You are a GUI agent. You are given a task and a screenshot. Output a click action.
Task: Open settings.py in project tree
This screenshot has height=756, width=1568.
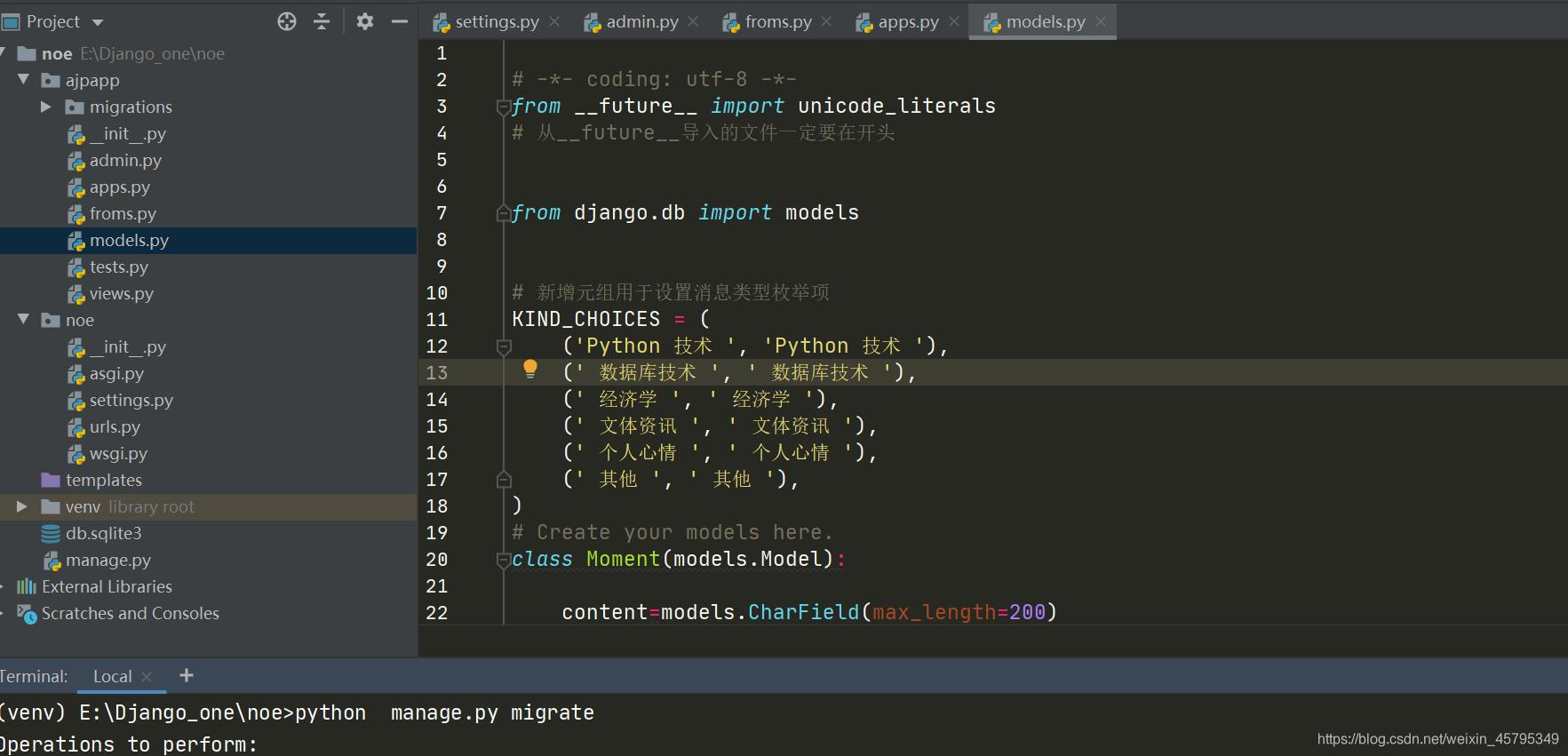click(121, 400)
